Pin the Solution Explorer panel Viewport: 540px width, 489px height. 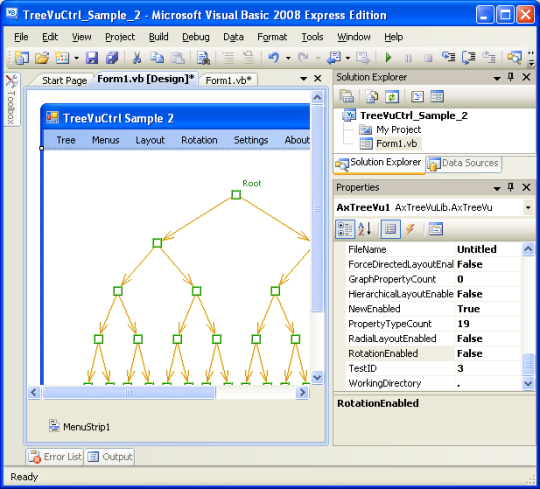pos(511,77)
